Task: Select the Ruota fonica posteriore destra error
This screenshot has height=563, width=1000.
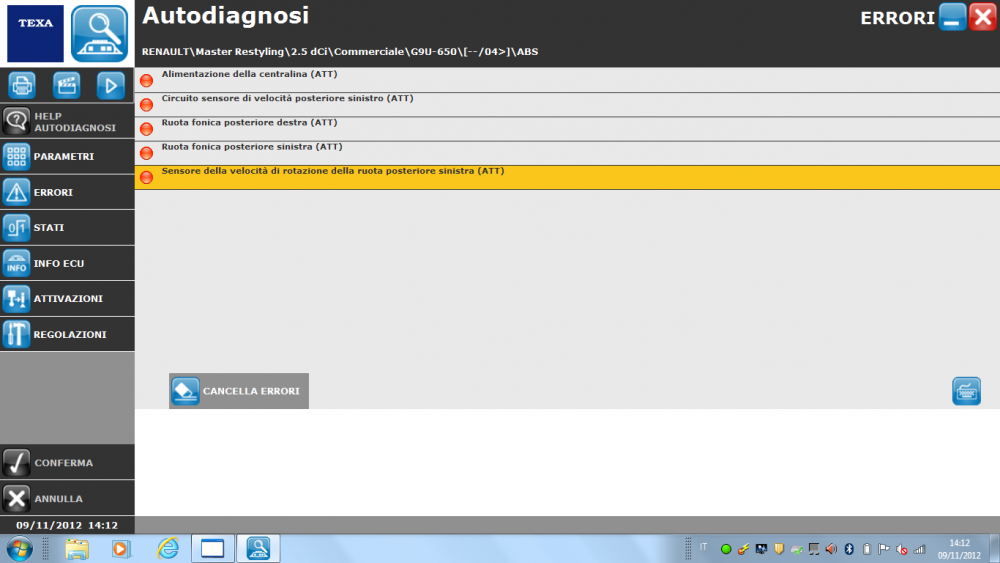Action: coord(249,123)
